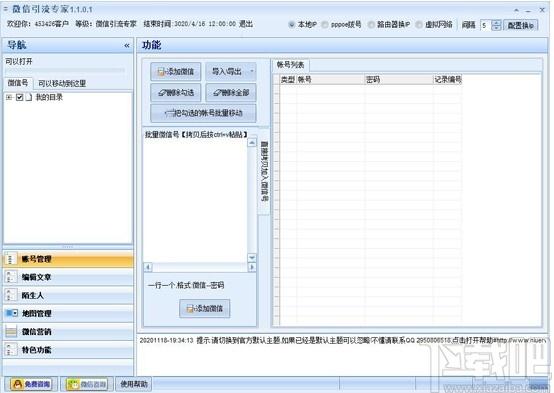The width and height of the screenshot is (554, 393).
Task: Click the 帐号管理 section icon
Action: 11,259
